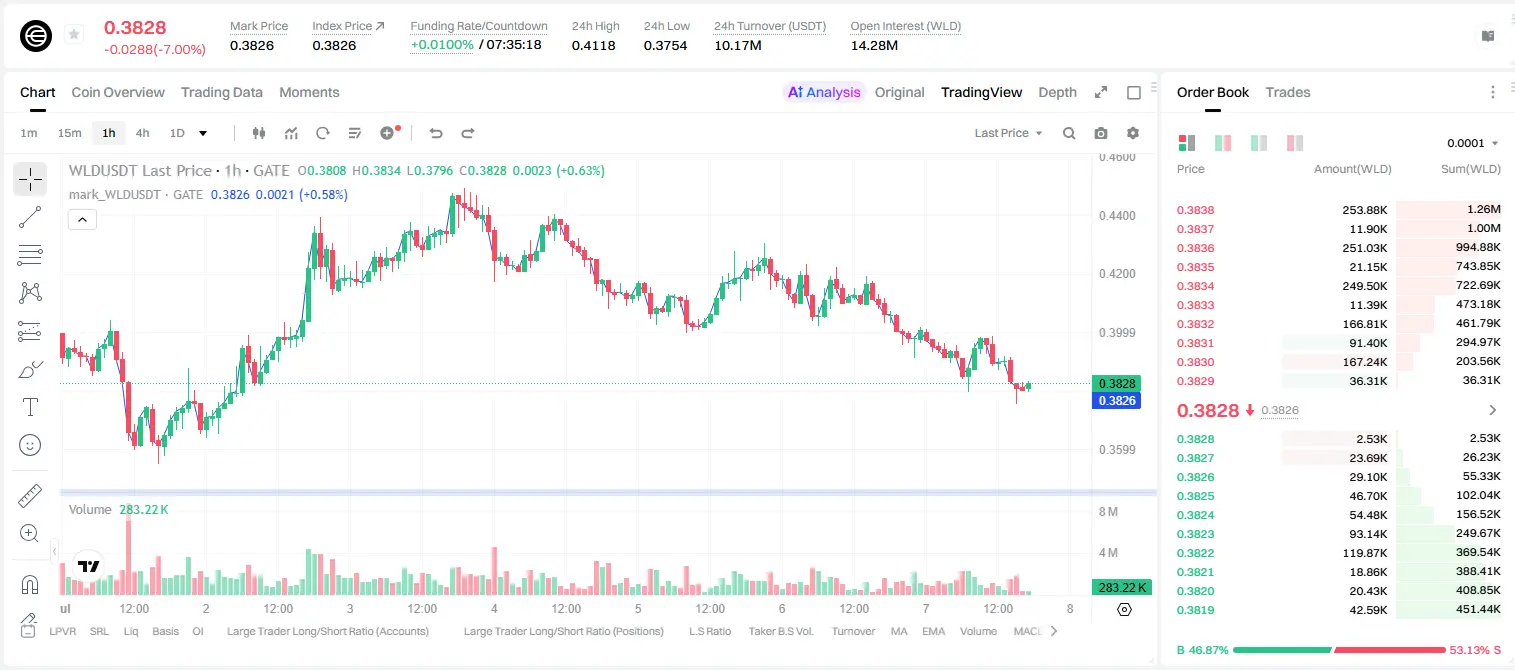The width and height of the screenshot is (1515, 670).
Task: Select the 4h timeframe
Action: [x=142, y=133]
